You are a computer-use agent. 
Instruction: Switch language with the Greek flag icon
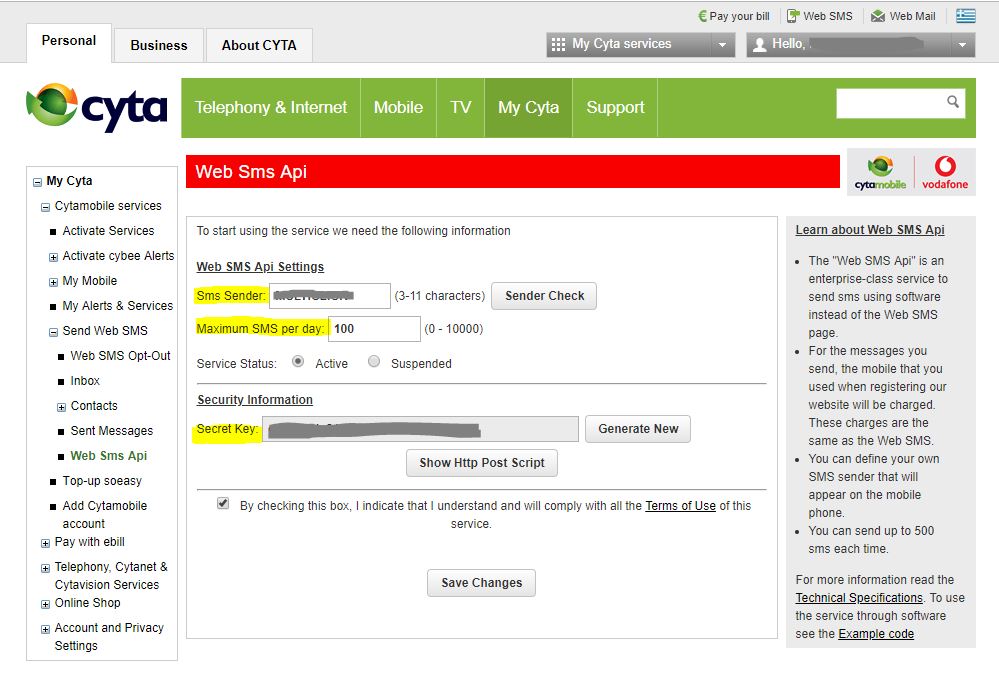[965, 15]
